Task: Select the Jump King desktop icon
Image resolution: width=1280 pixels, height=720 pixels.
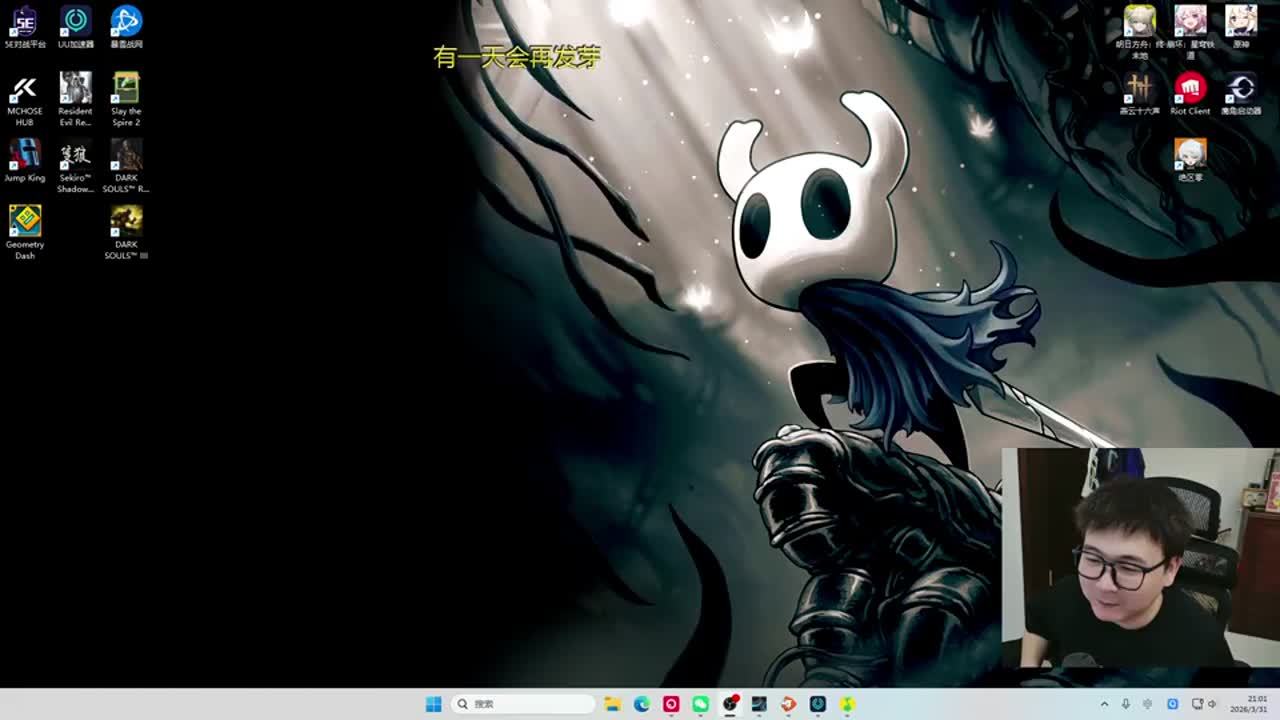Action: (24, 156)
